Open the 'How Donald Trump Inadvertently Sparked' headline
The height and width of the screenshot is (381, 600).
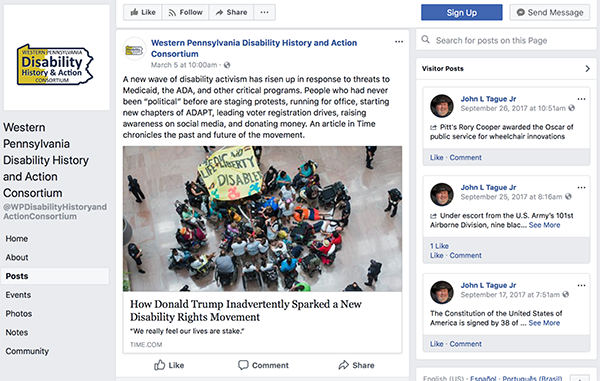246,311
